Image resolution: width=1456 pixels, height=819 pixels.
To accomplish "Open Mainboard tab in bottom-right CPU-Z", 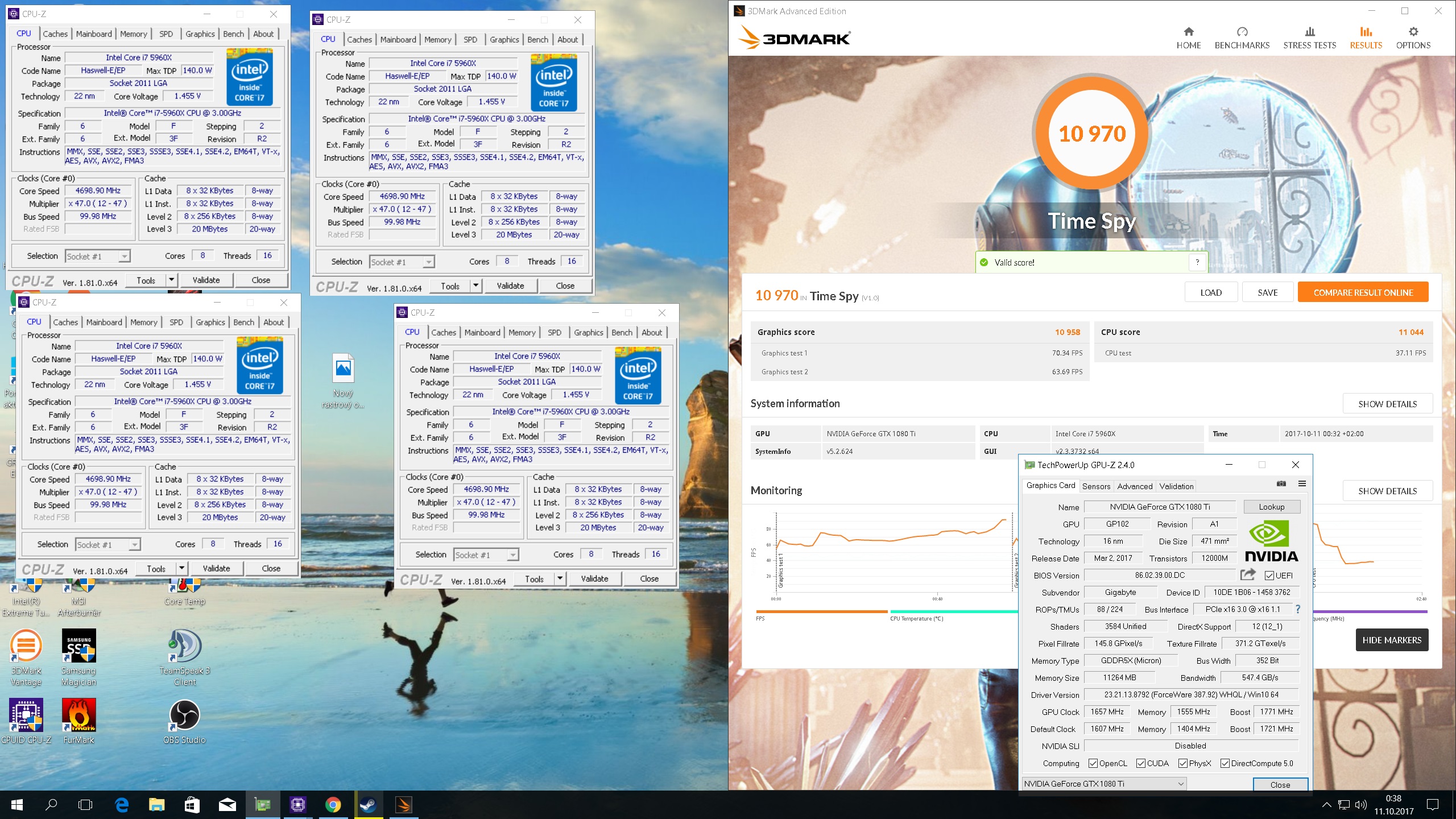I will point(482,333).
